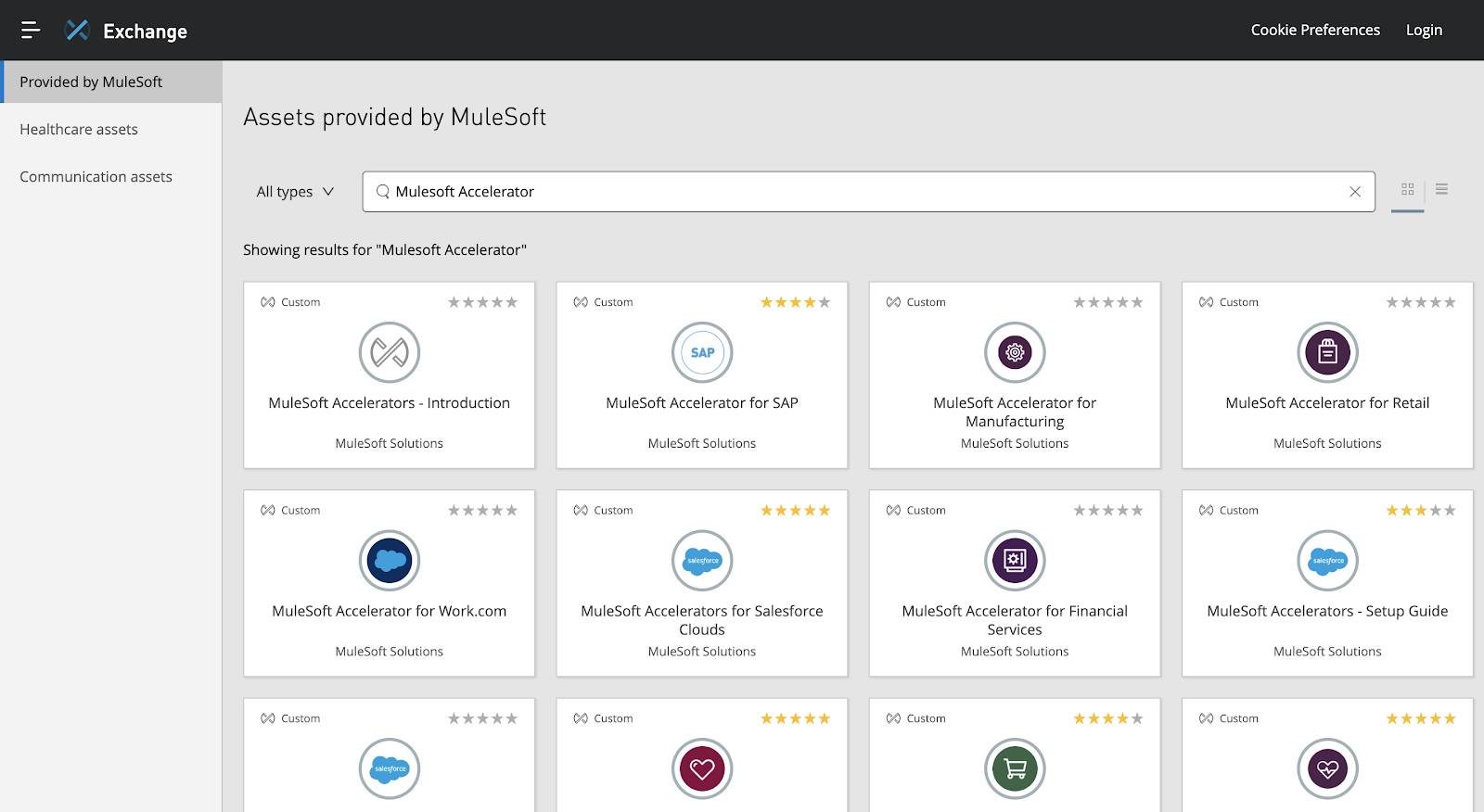
Task: Click MuleSoft Solutions under Work.com card
Action: point(390,652)
